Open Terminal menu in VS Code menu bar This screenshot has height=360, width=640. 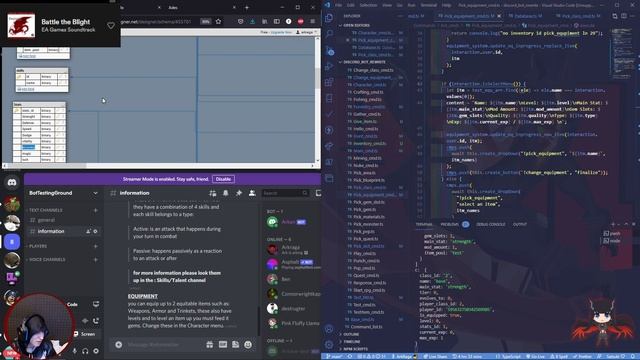tap(429, 5)
